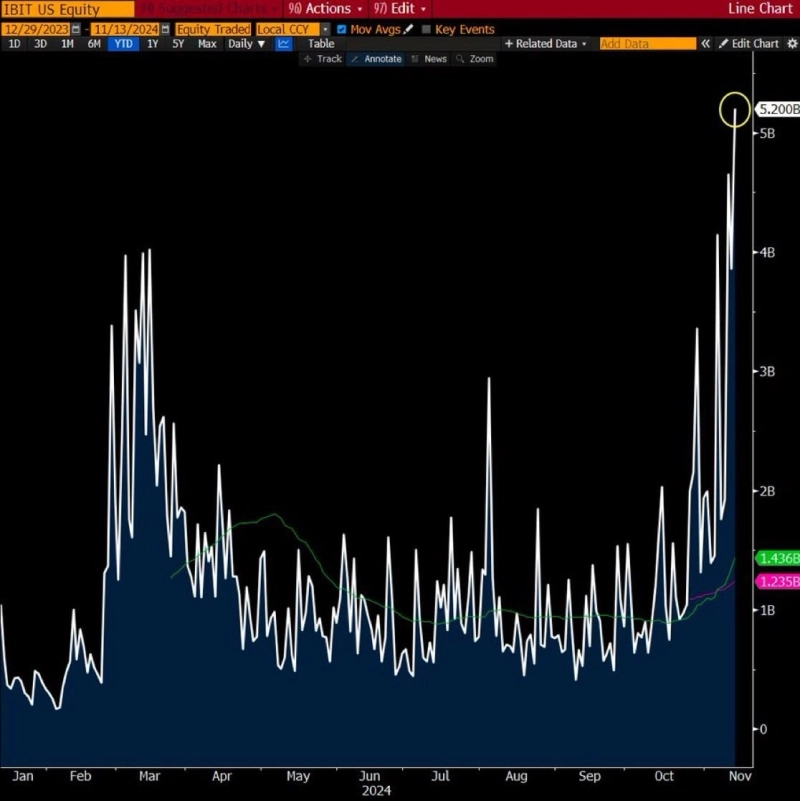
Task: Open the Local CCY currency dropdown
Action: [325, 29]
